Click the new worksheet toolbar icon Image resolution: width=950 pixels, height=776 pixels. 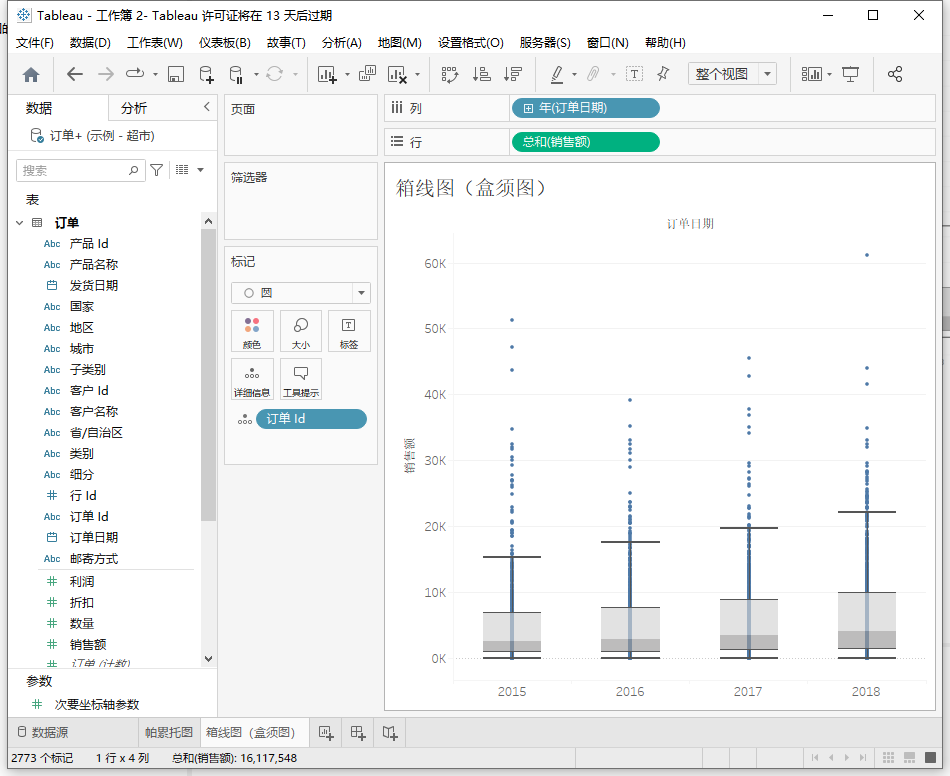click(x=327, y=75)
